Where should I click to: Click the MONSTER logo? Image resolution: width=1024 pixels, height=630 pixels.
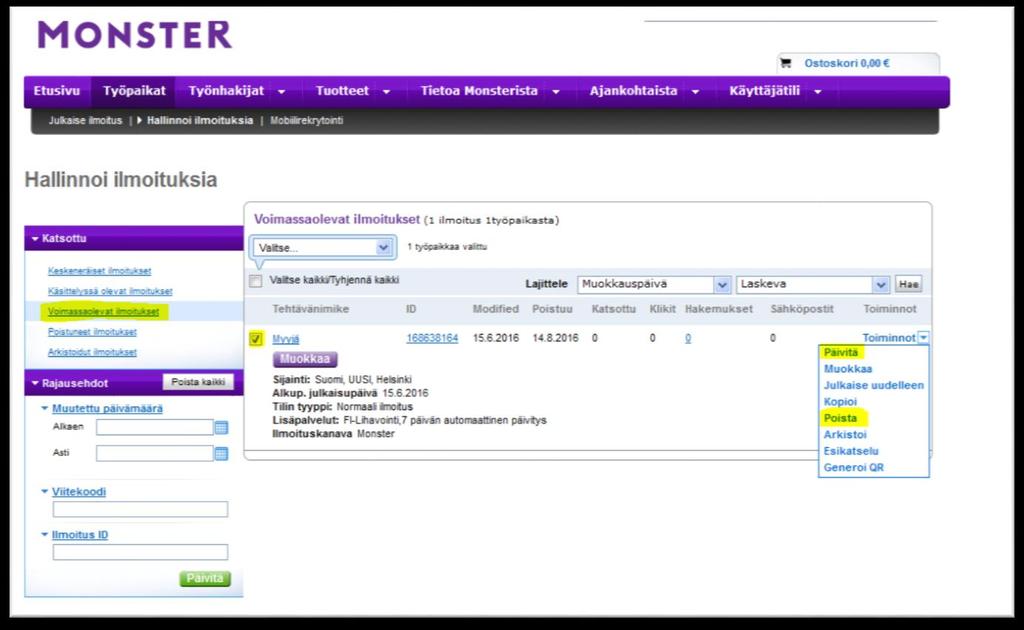pos(135,35)
